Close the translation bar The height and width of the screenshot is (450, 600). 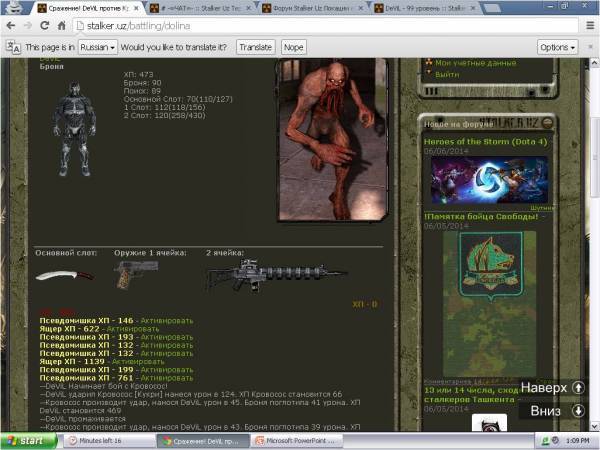588,47
